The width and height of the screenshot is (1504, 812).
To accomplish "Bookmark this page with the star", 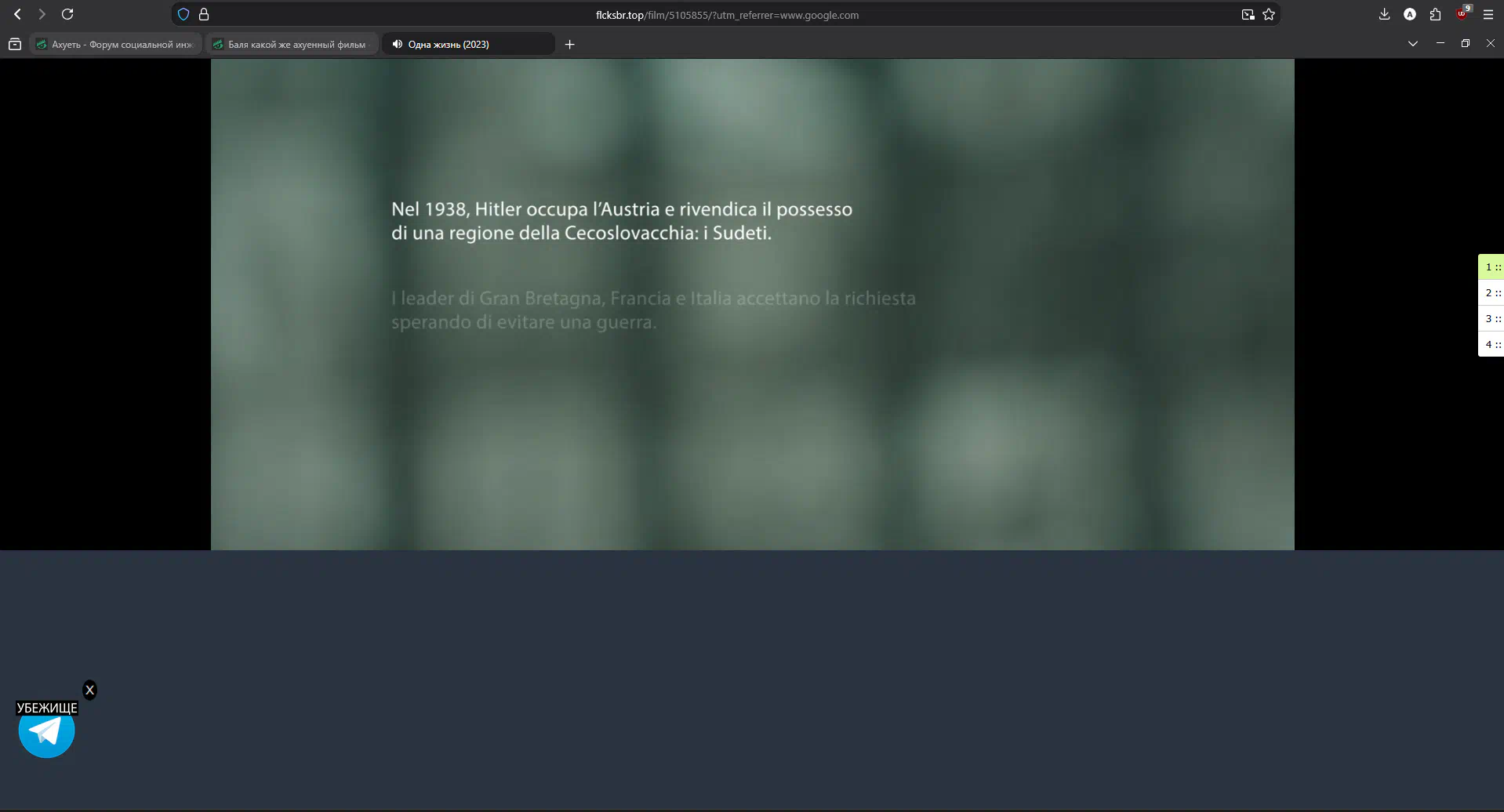I will tap(1269, 14).
